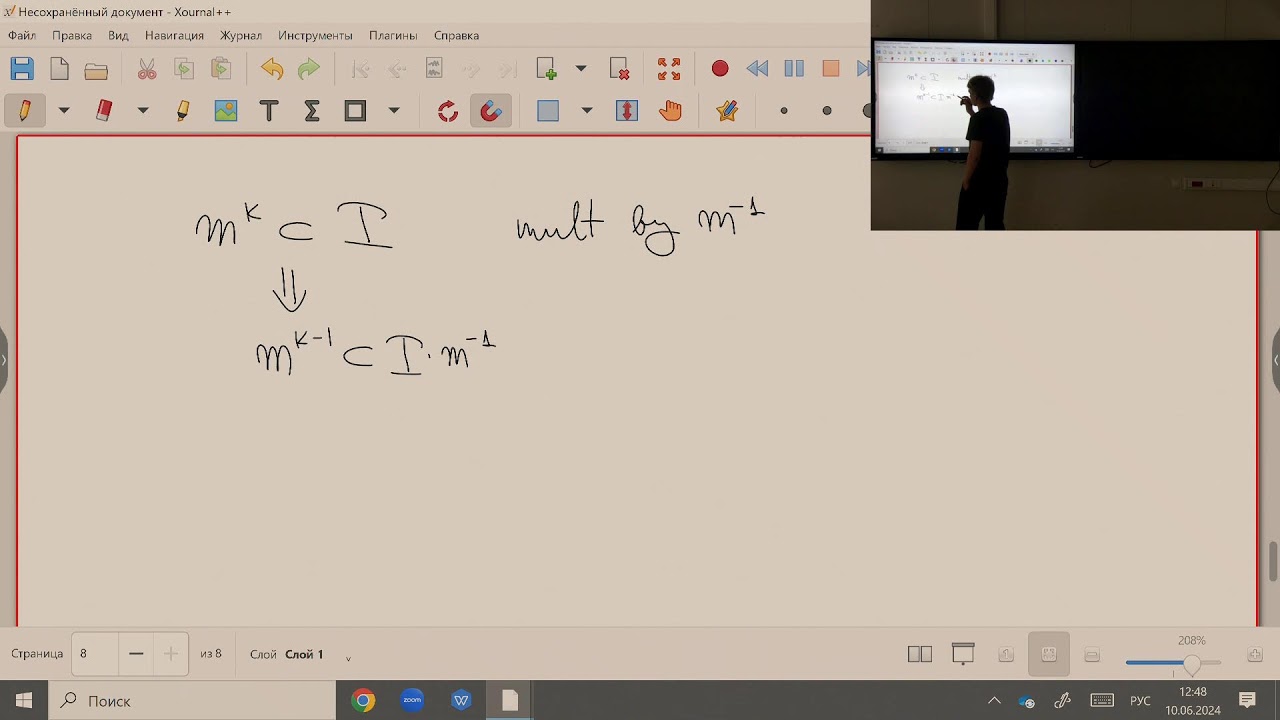Switch the РУС input language indicator
The width and height of the screenshot is (1280, 720).
[1140, 701]
